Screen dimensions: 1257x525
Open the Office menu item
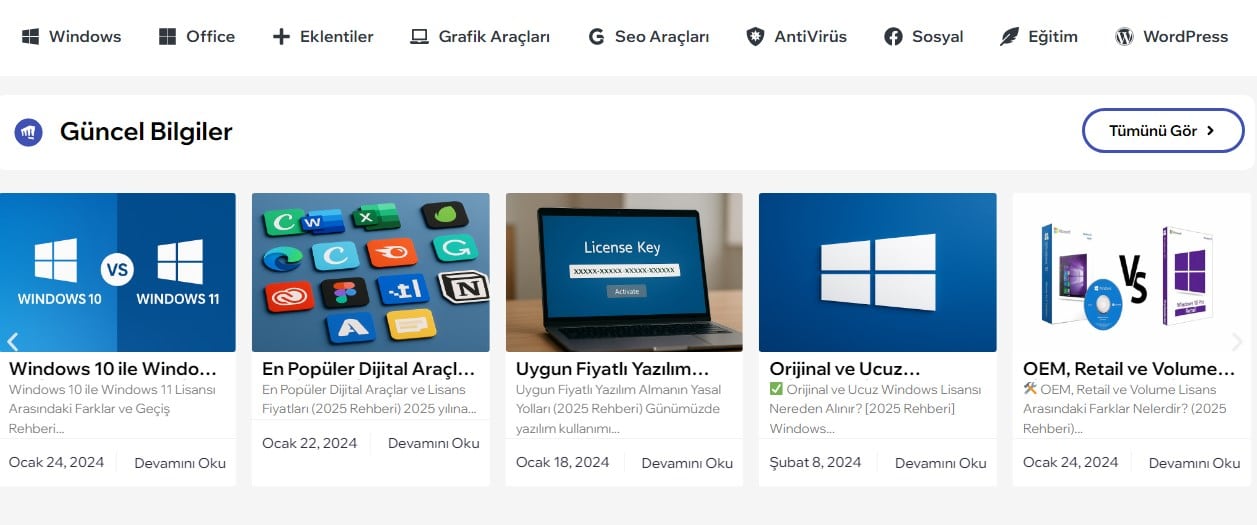[197, 37]
